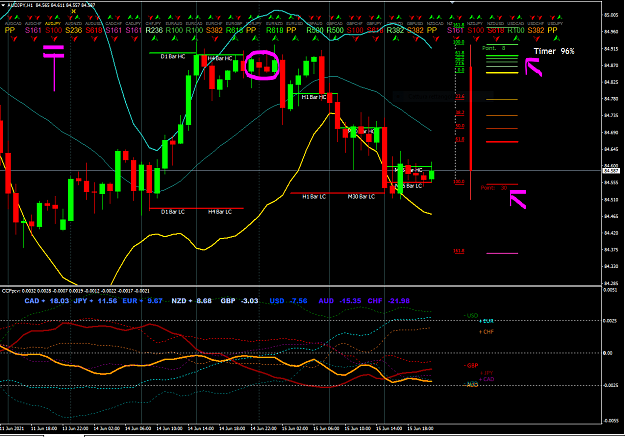625x437 pixels.
Task: Click the H4 Bar LC label
Action: coord(220,212)
